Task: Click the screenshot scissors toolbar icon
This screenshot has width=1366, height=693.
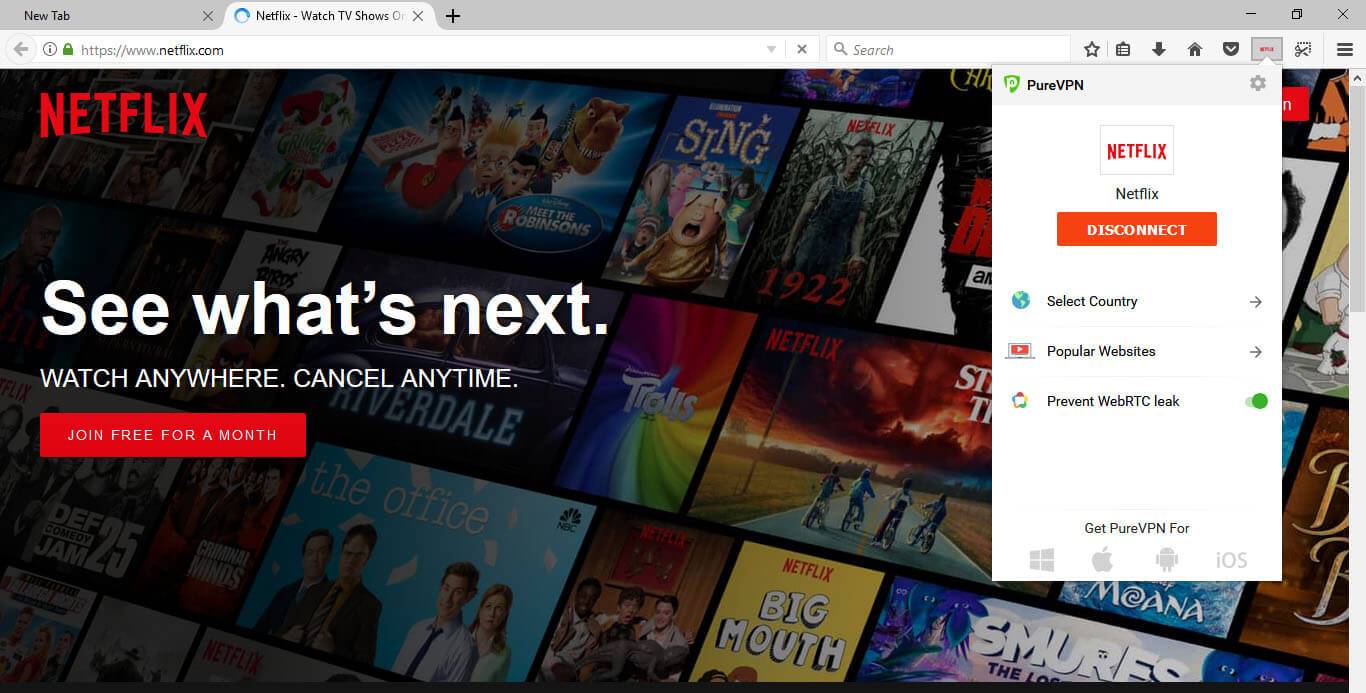Action: [x=1303, y=49]
